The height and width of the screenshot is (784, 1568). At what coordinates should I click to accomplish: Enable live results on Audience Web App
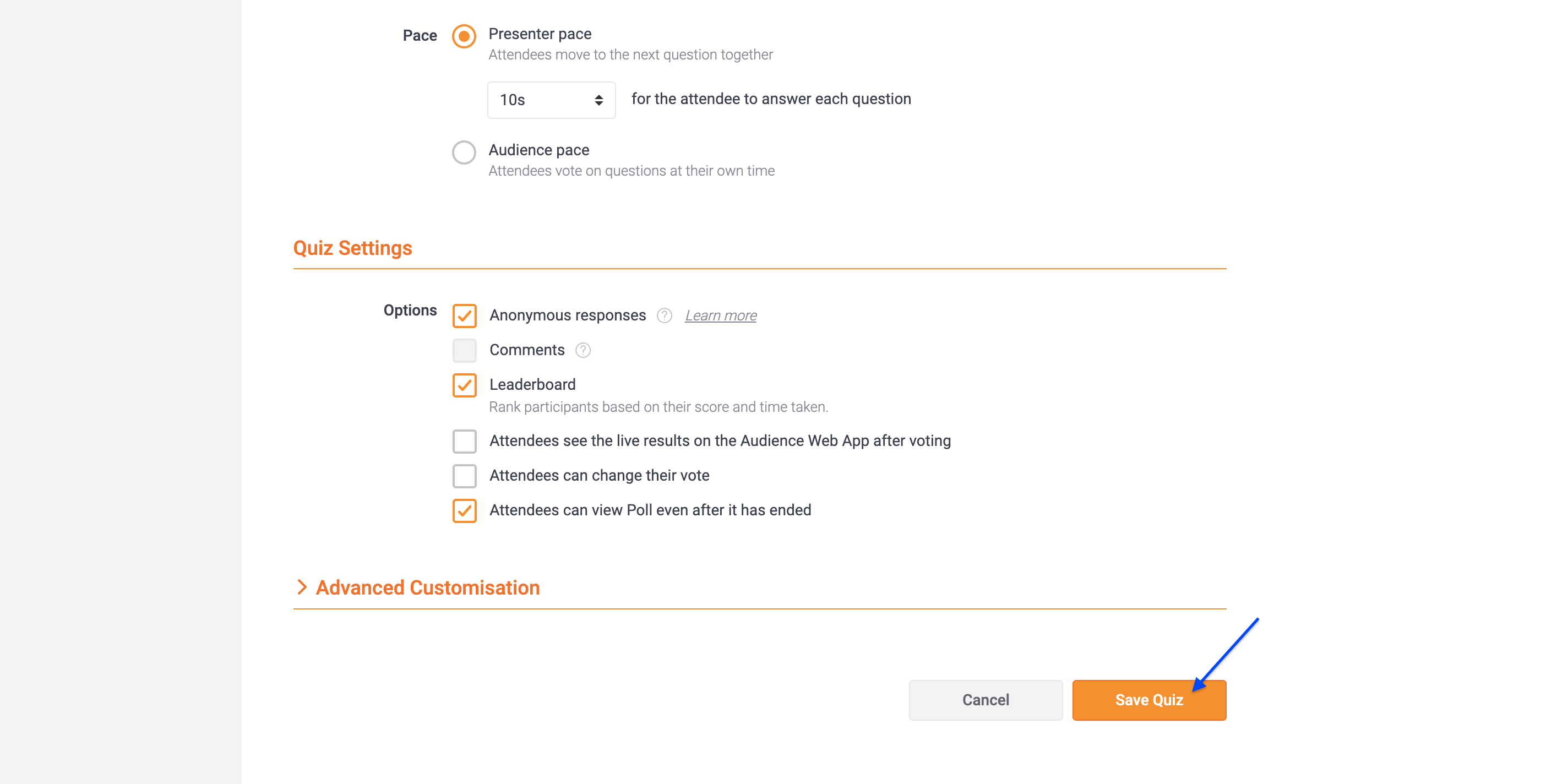point(465,442)
